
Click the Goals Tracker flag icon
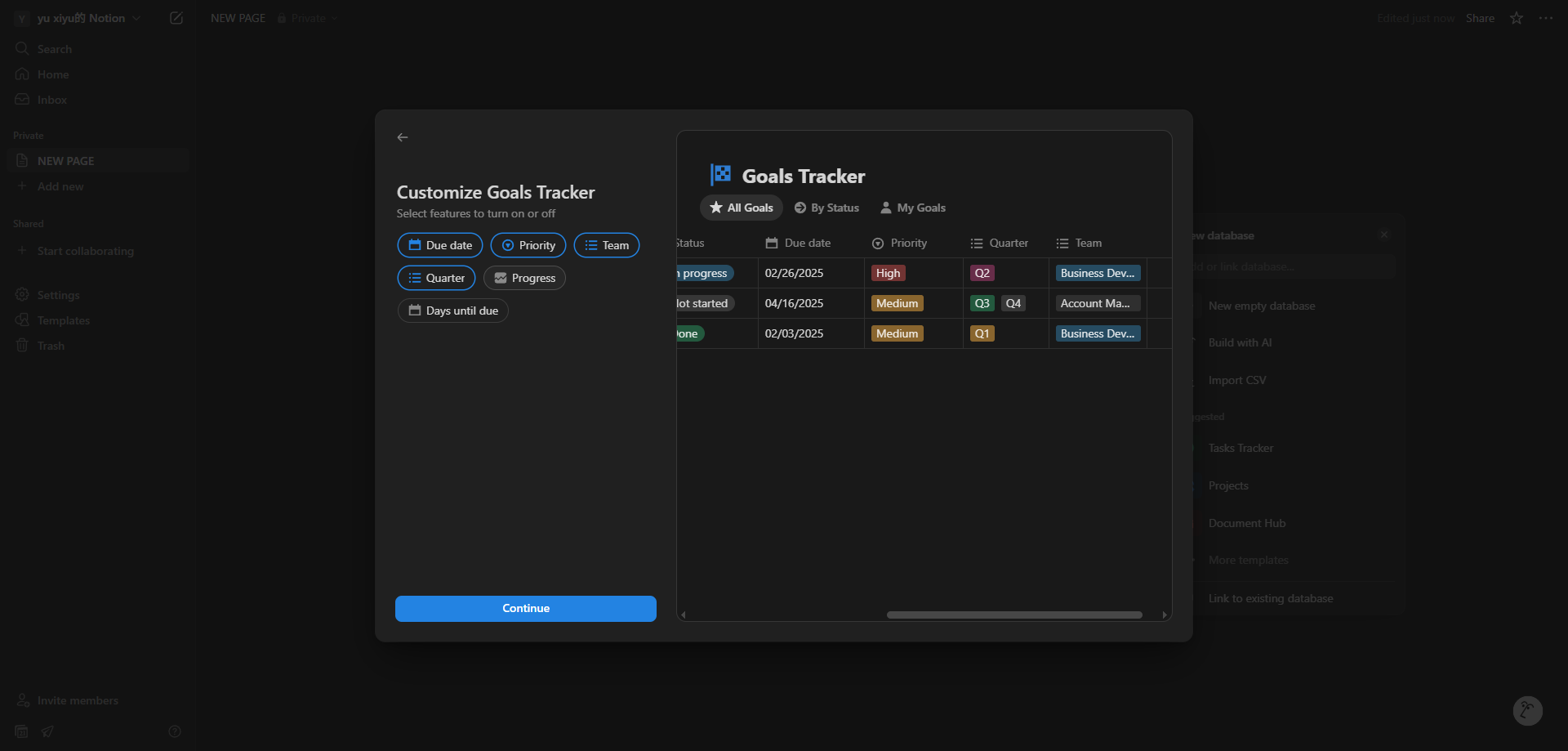point(720,175)
